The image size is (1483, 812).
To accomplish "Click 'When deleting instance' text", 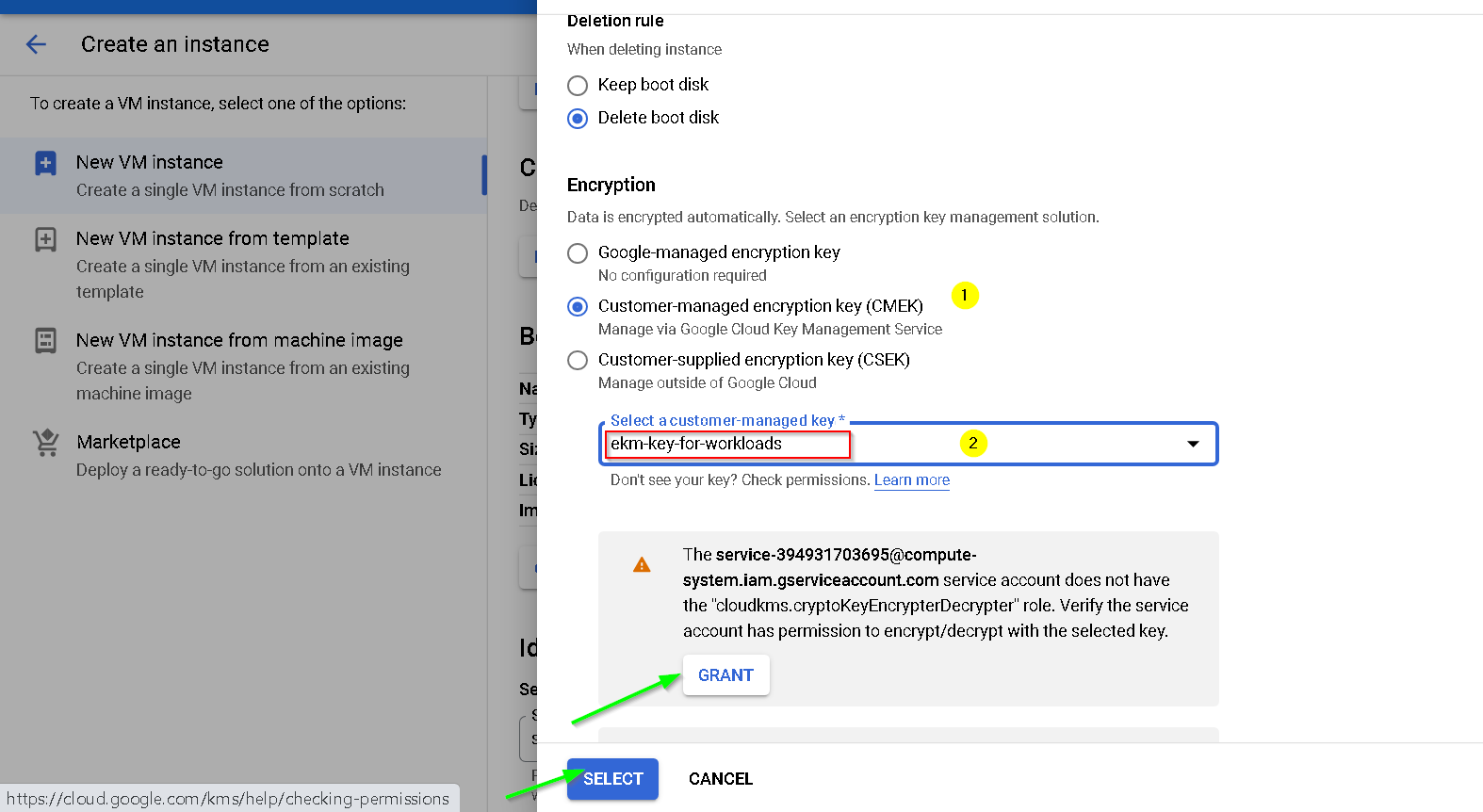I will [x=644, y=49].
